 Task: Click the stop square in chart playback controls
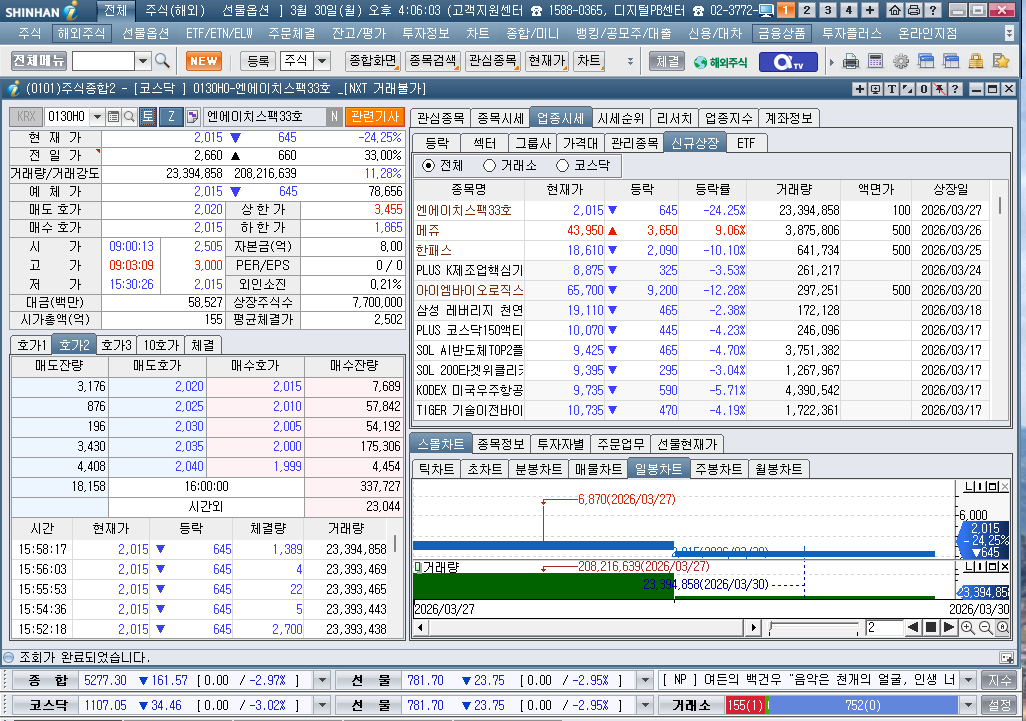[x=930, y=627]
